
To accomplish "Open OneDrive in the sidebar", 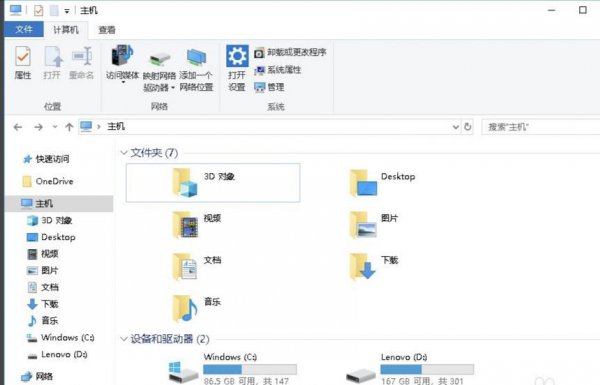I will pos(48,181).
